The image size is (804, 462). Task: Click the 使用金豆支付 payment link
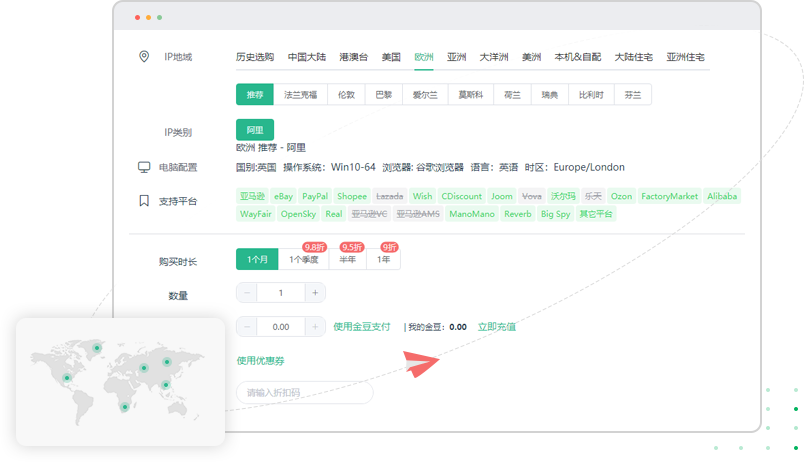point(362,326)
